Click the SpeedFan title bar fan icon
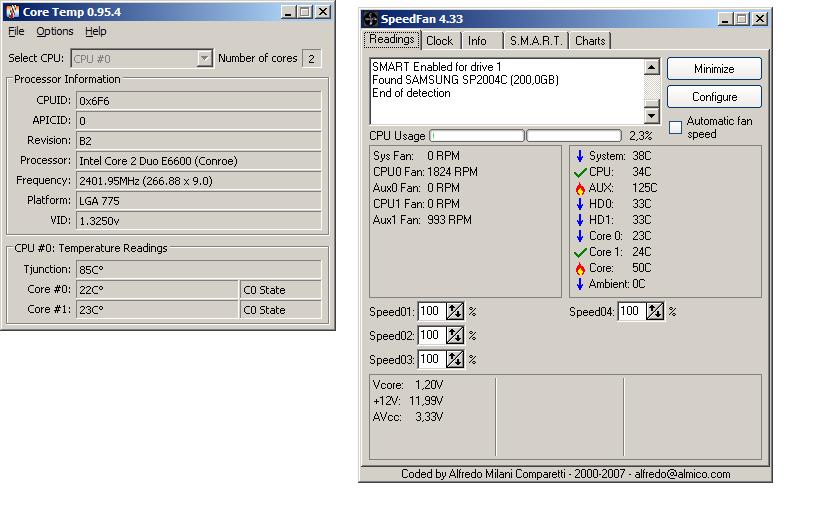The height and width of the screenshot is (525, 840). [370, 19]
